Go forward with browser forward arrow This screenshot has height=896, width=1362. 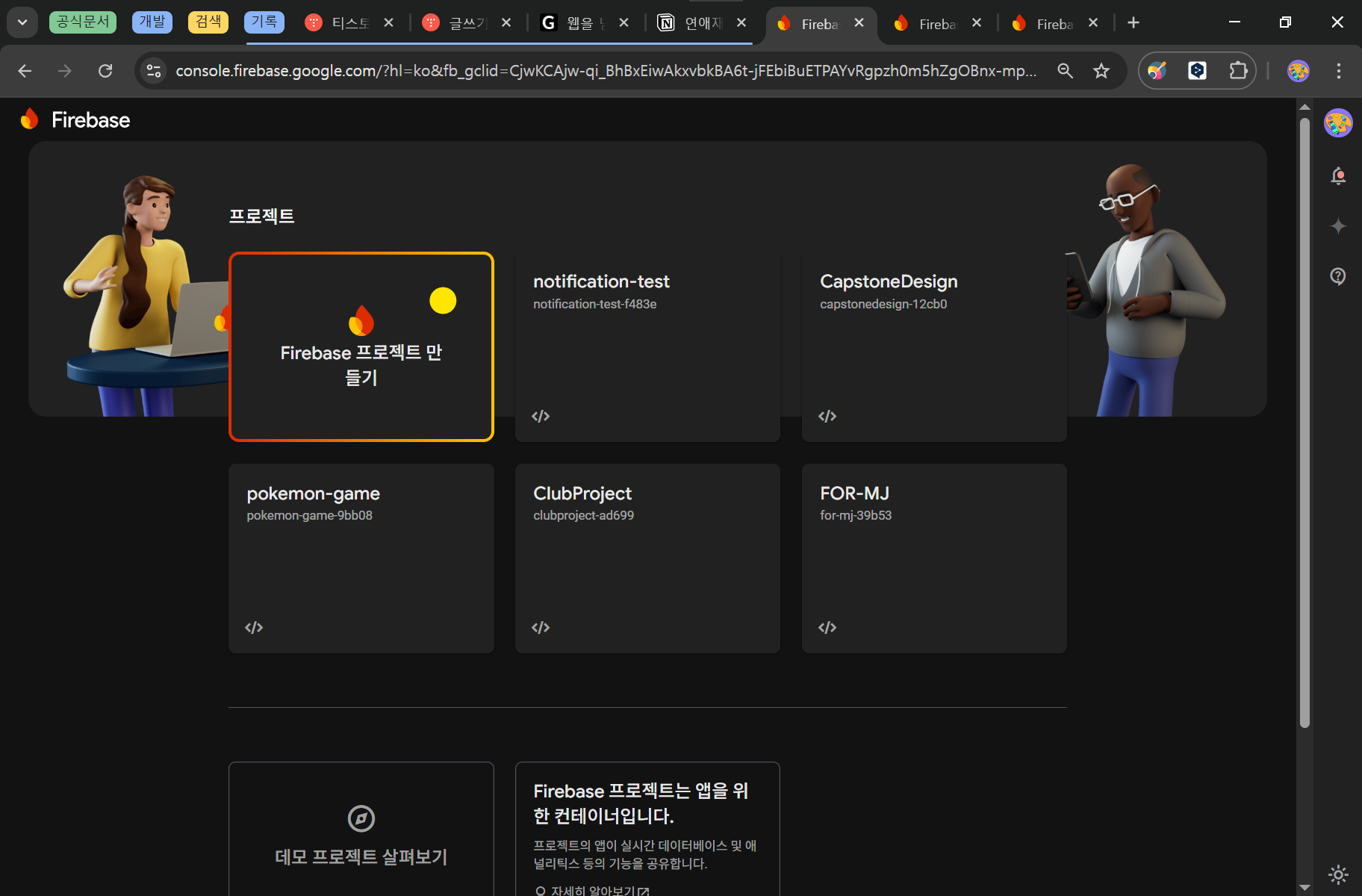pos(65,71)
